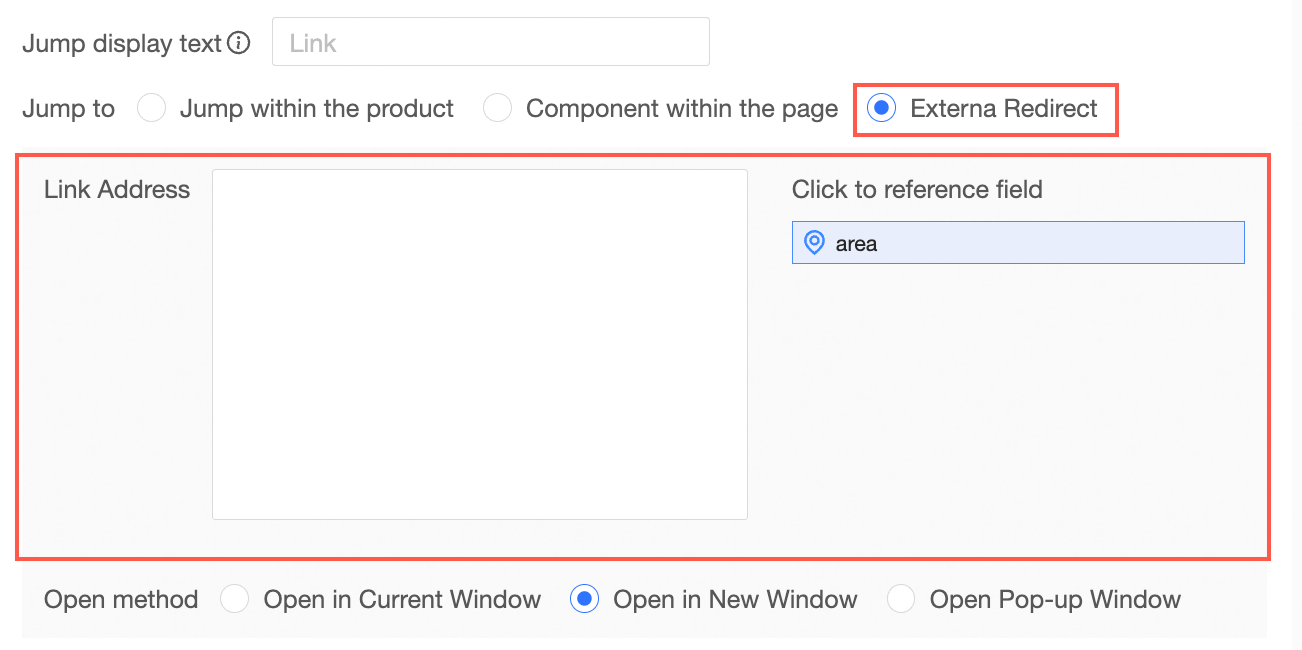Focus the Jump display text Link input

490,42
